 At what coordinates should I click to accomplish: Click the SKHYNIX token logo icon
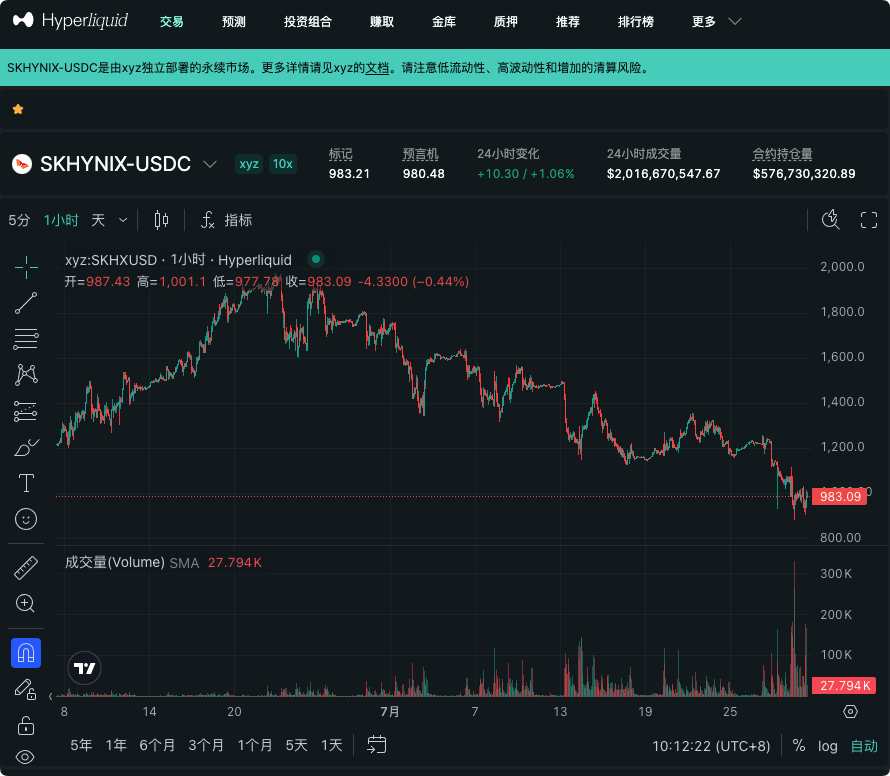tap(22, 164)
